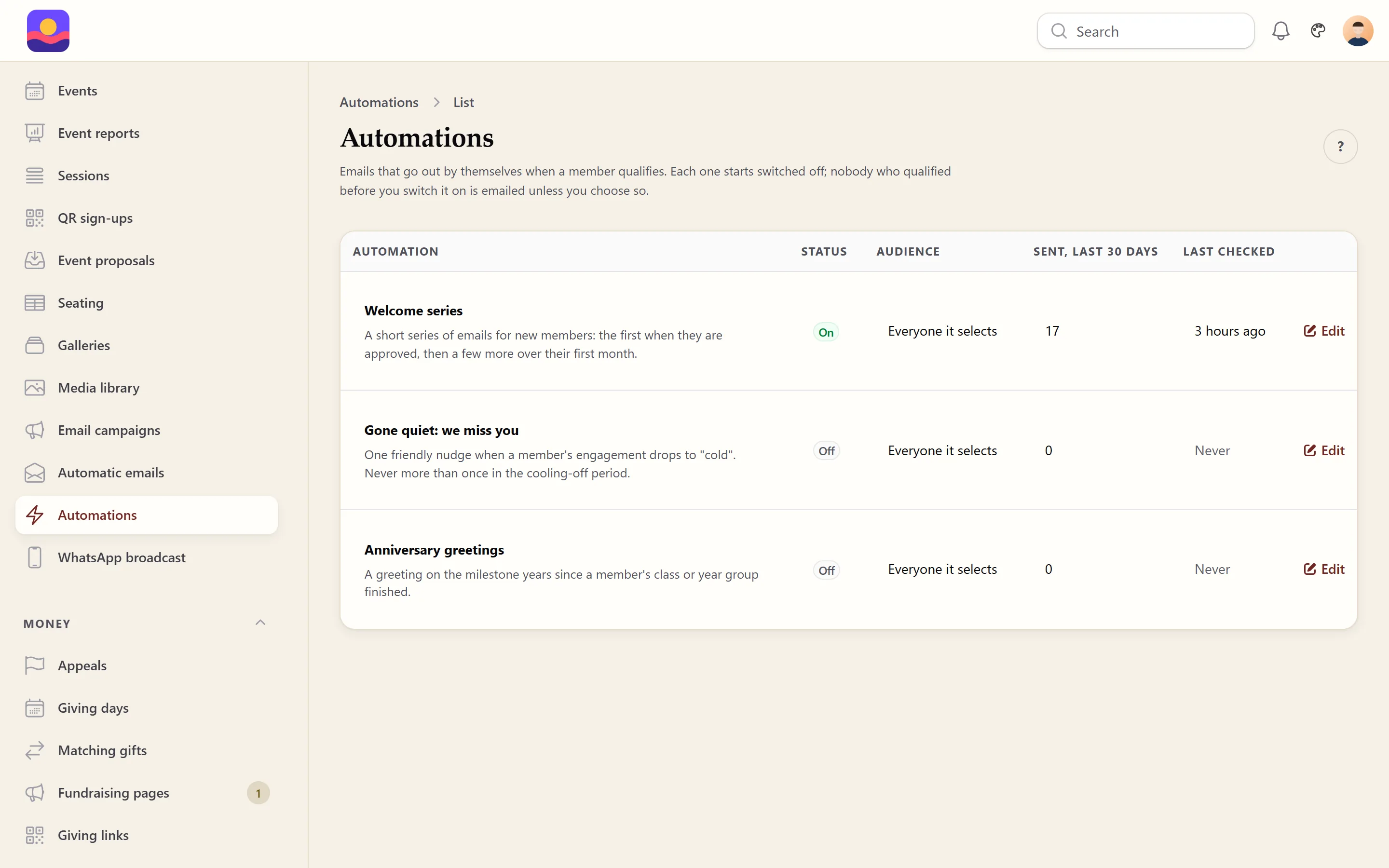Click the app logo

click(48, 31)
